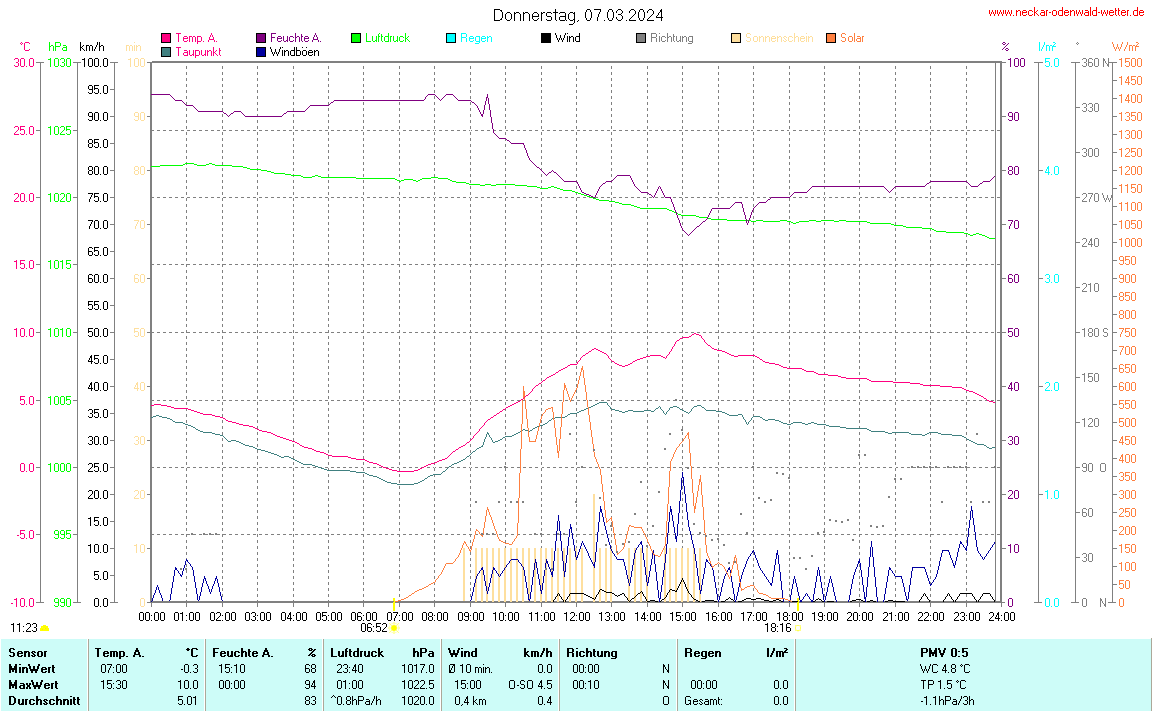The image size is (1152, 711).
Task: Click the Sonnenschein legend square
Action: pyautogui.click(x=736, y=38)
